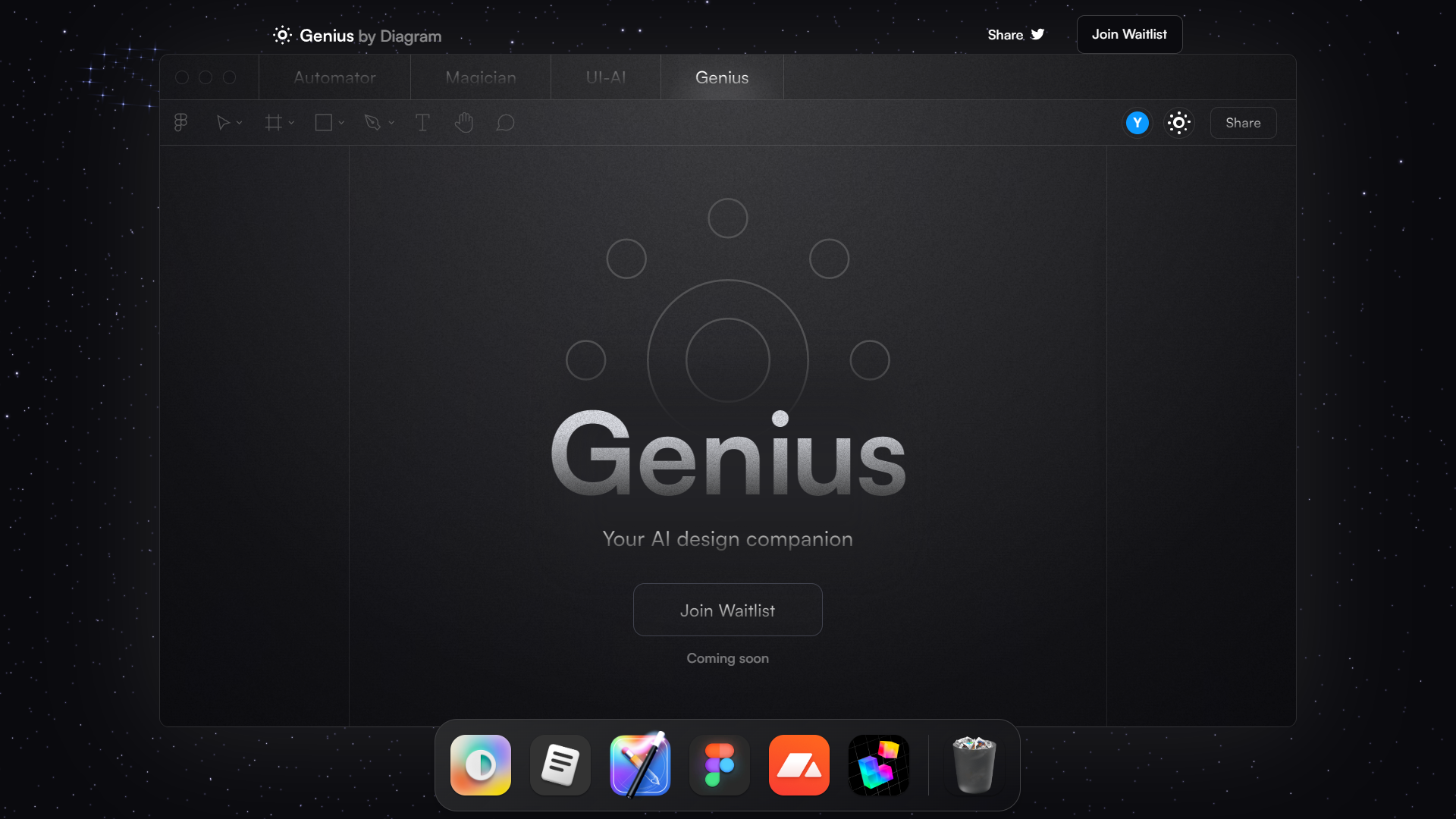The width and height of the screenshot is (1456, 819).
Task: Click the 'Coming soon' text
Action: click(728, 658)
